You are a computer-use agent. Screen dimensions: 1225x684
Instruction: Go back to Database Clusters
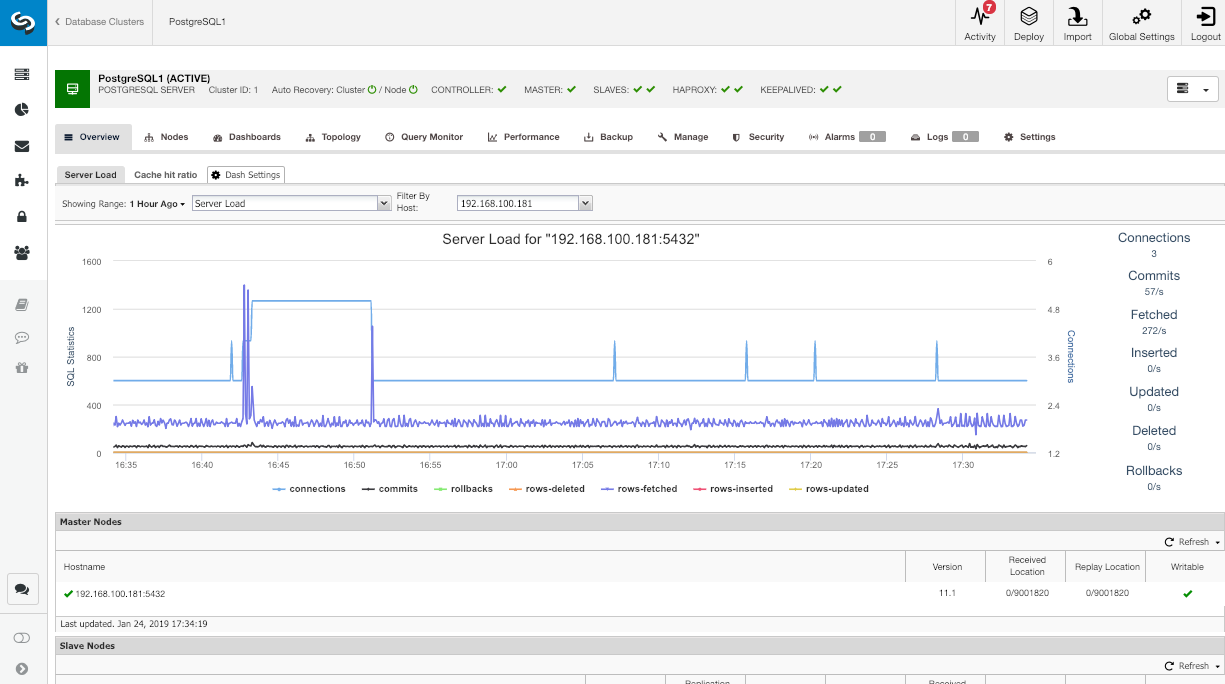[99, 22]
